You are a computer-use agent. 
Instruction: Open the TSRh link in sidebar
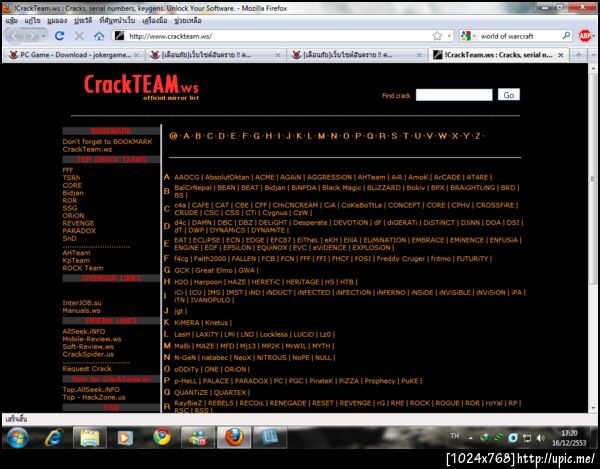click(x=72, y=178)
